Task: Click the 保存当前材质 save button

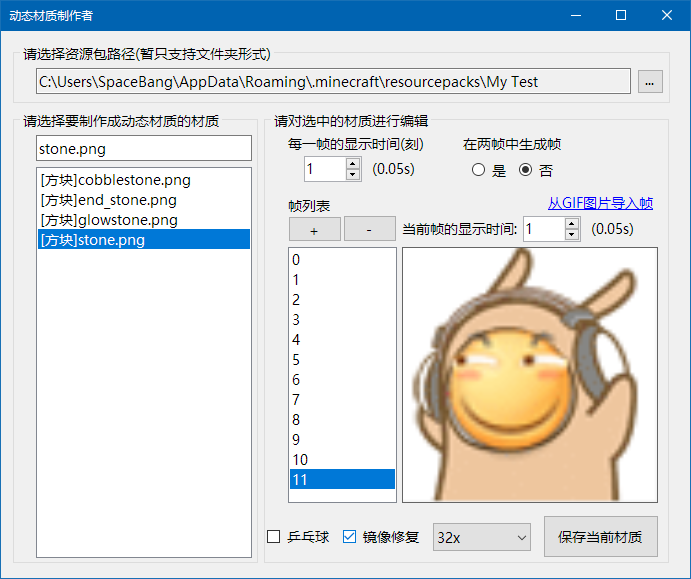Action: pos(601,536)
